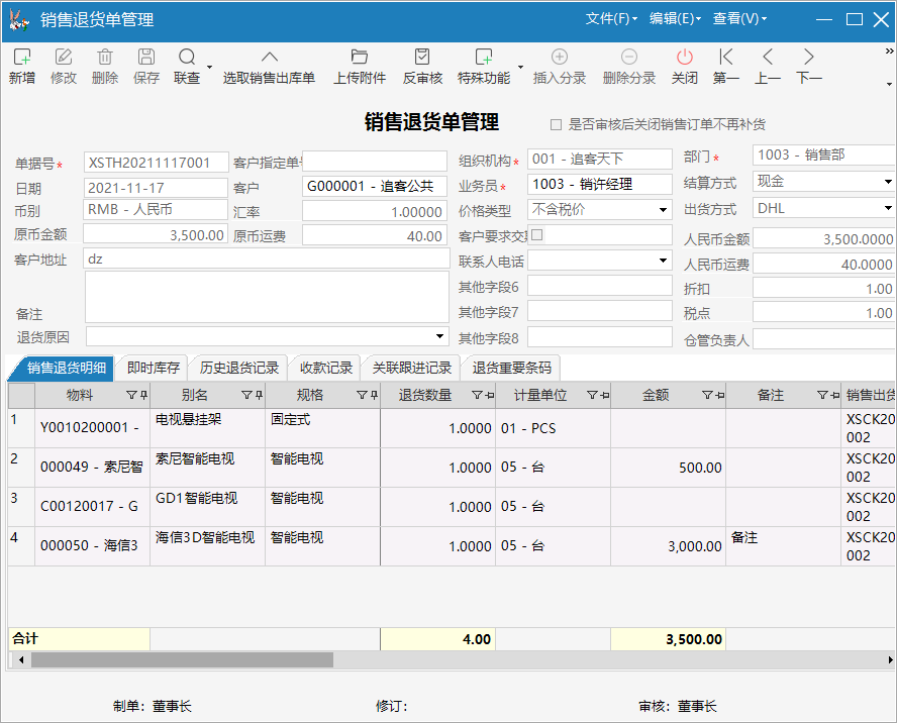Screen dimensions: 897x724
Task: Click the 上传附件 folder icon
Action: [x=359, y=57]
